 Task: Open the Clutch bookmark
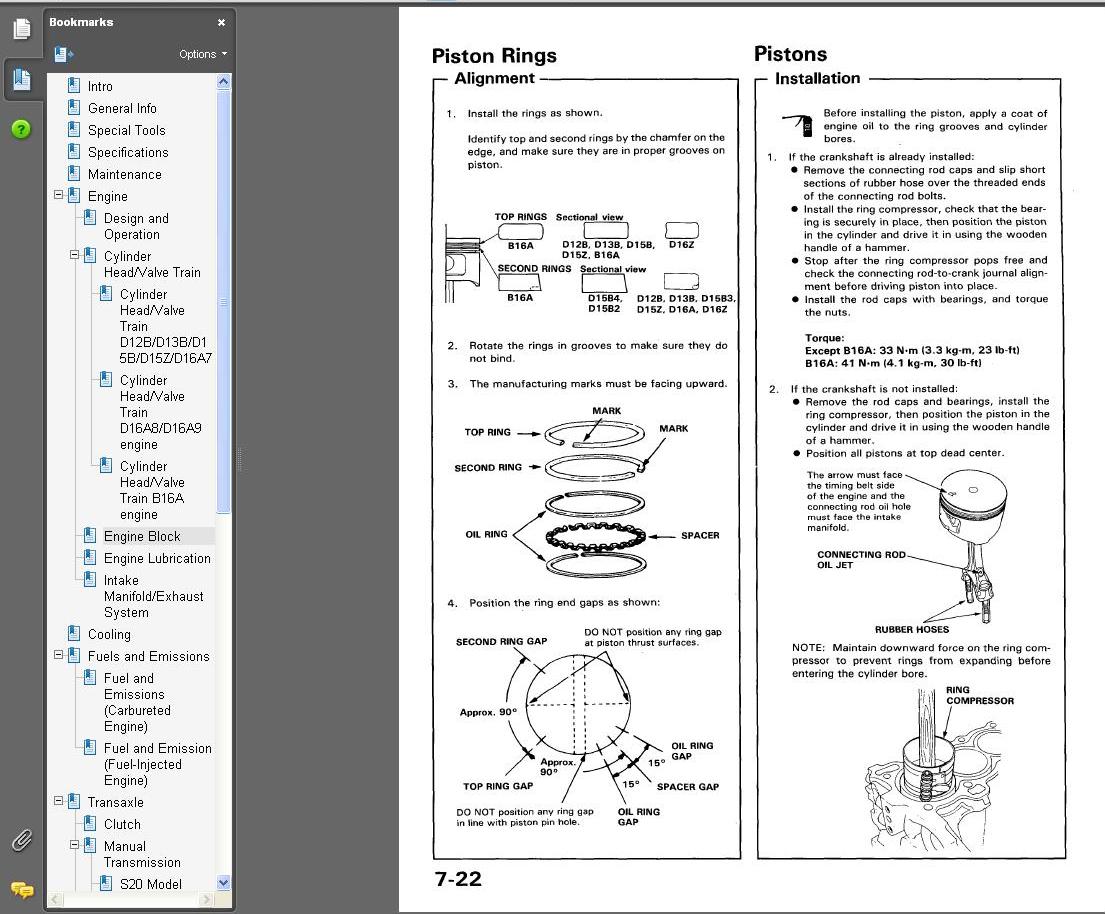[122, 824]
